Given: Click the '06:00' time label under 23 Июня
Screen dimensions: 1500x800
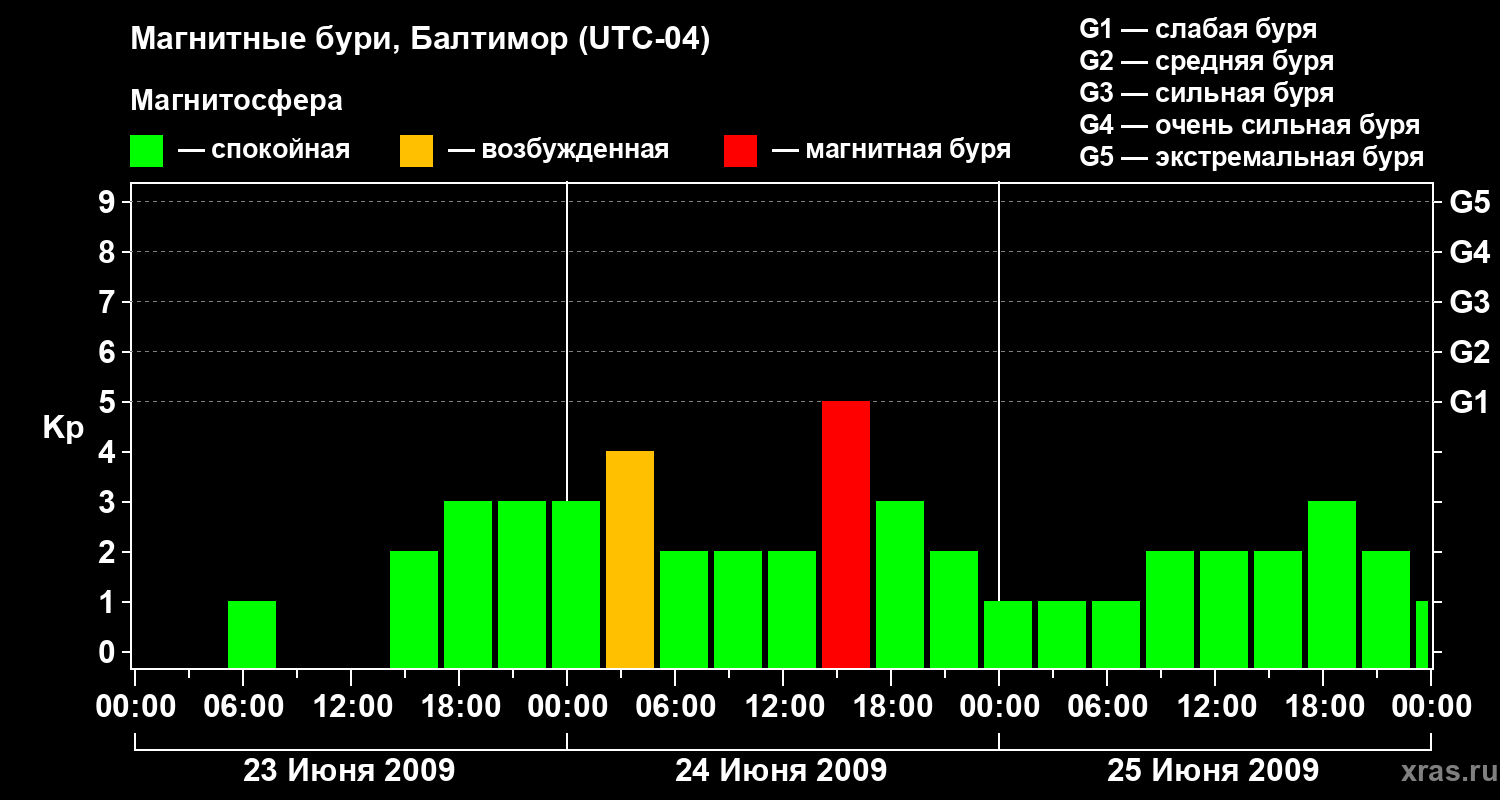Looking at the screenshot, I should click(244, 707).
